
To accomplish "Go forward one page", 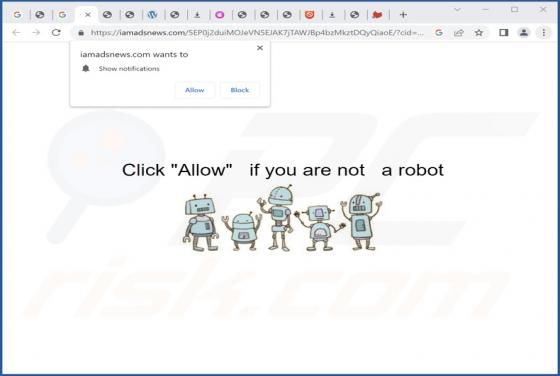I will pyautogui.click(x=36, y=32).
